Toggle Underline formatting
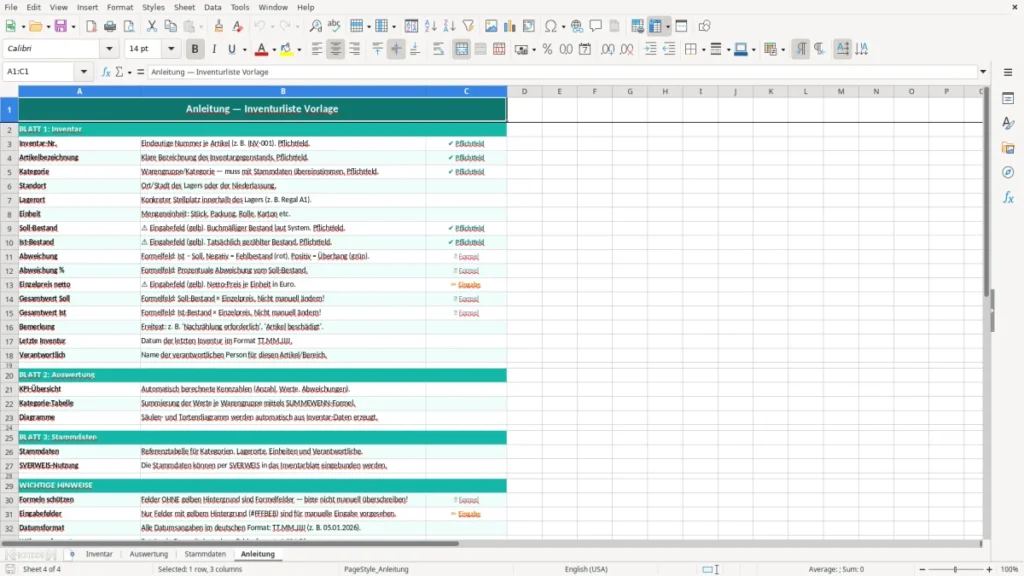This screenshot has width=1024, height=576. (x=232, y=49)
